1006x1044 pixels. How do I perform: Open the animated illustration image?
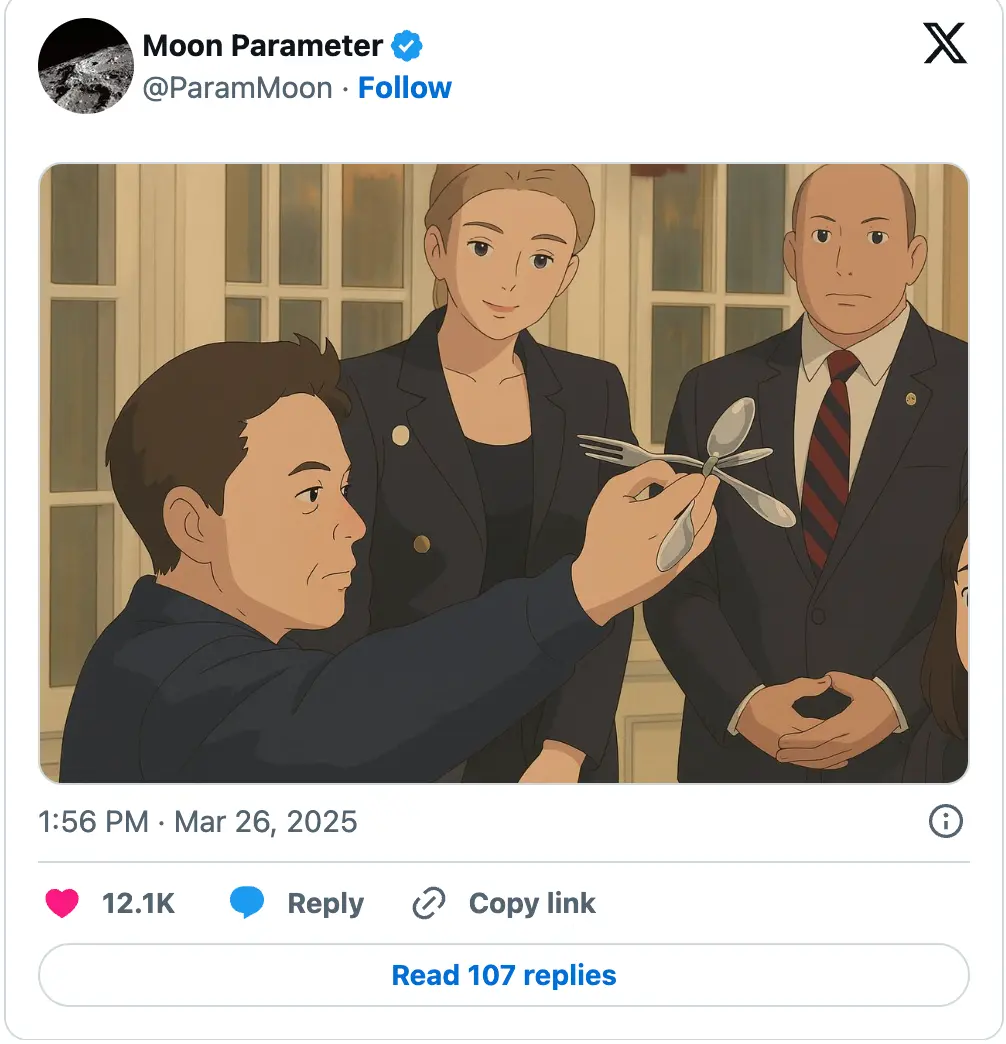pyautogui.click(x=503, y=473)
